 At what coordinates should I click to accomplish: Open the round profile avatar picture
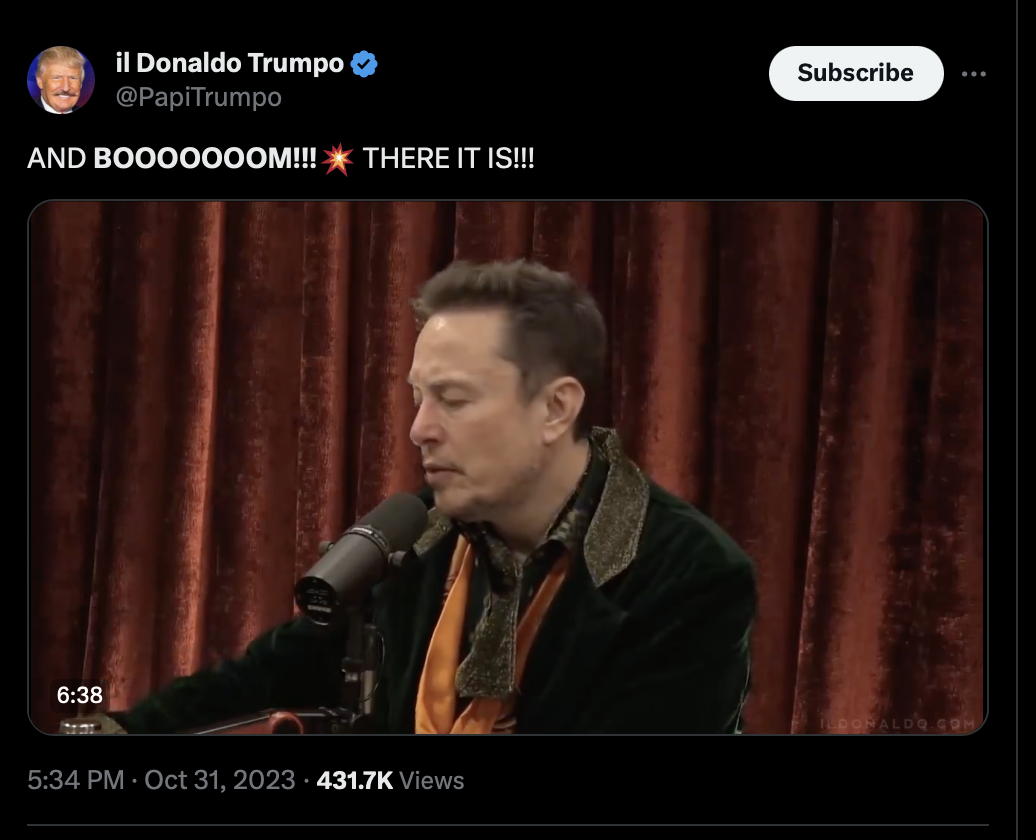coord(61,80)
